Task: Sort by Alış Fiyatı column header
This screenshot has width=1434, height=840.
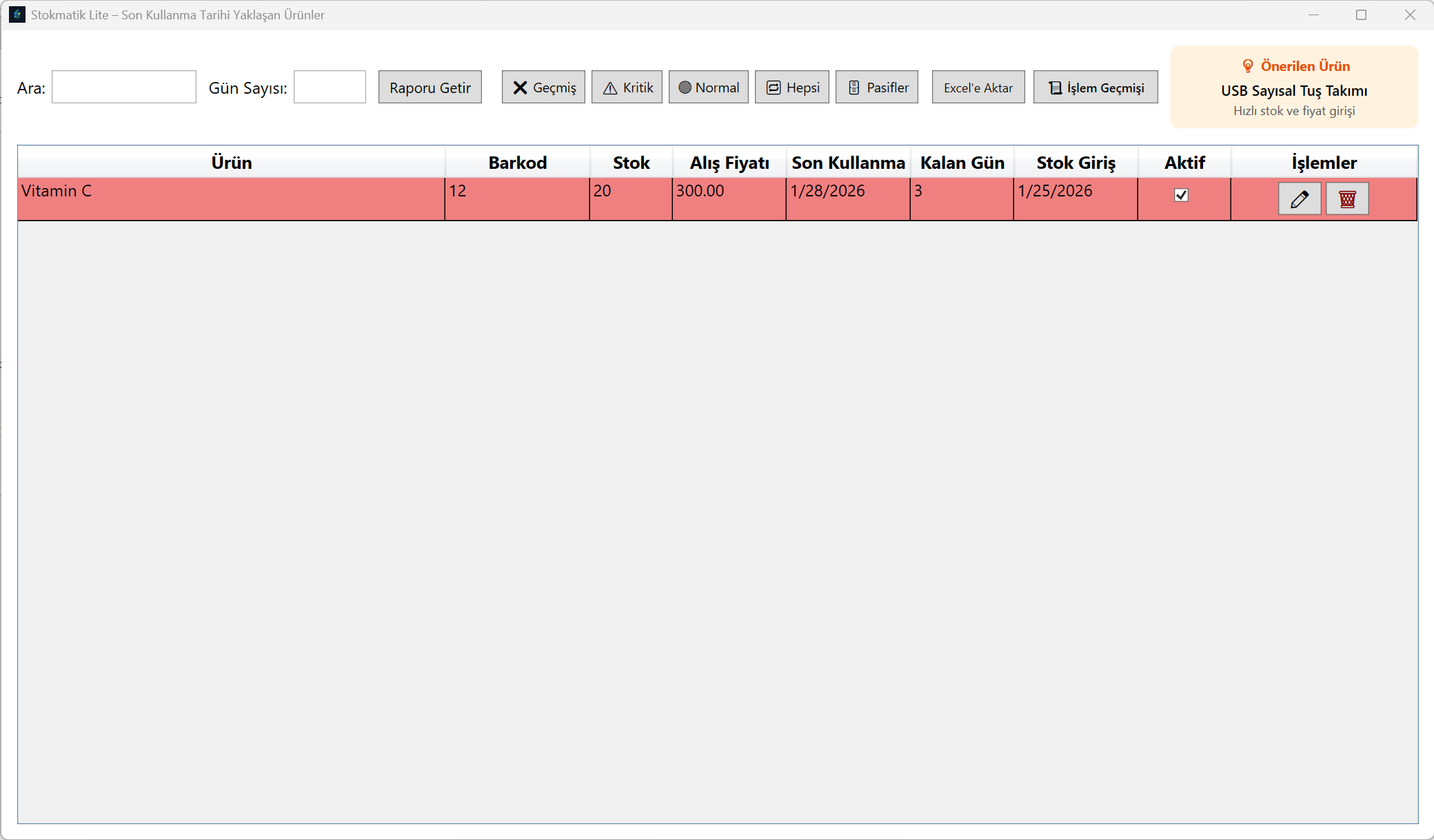Action: [729, 163]
